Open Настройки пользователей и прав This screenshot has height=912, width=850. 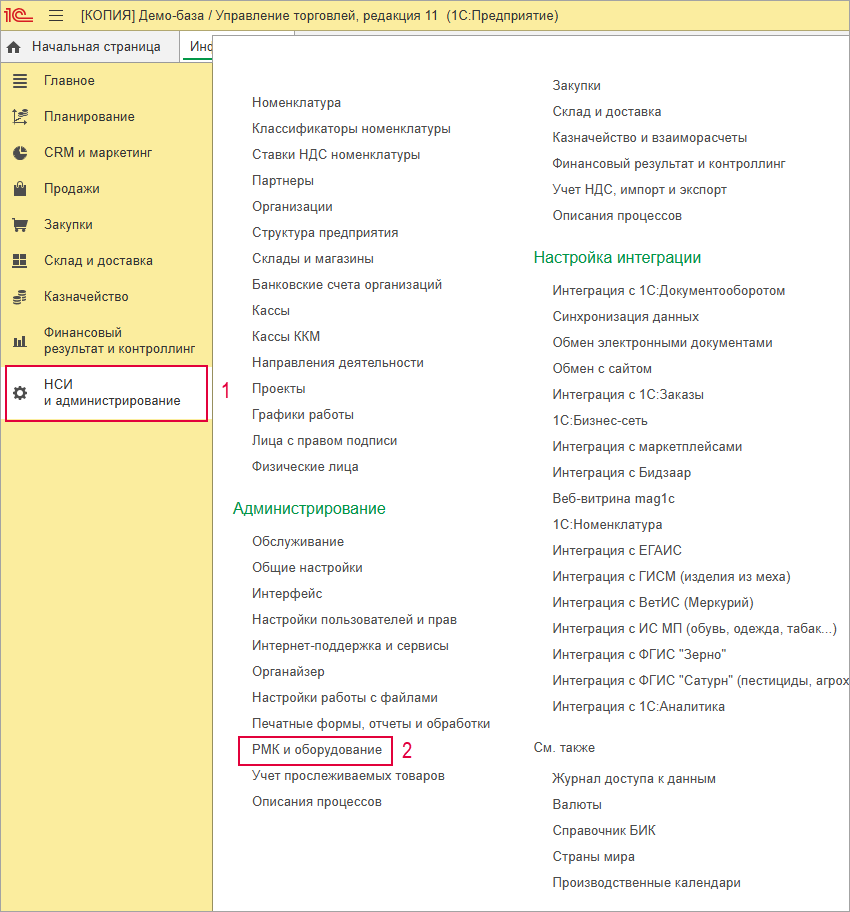354,620
